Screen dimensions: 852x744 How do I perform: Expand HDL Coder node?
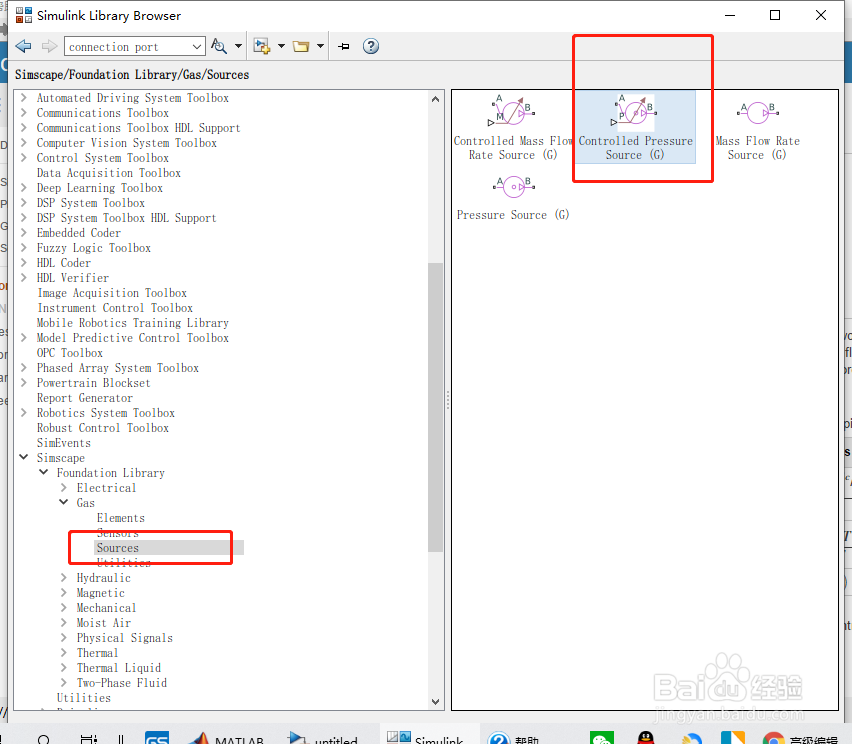point(23,263)
